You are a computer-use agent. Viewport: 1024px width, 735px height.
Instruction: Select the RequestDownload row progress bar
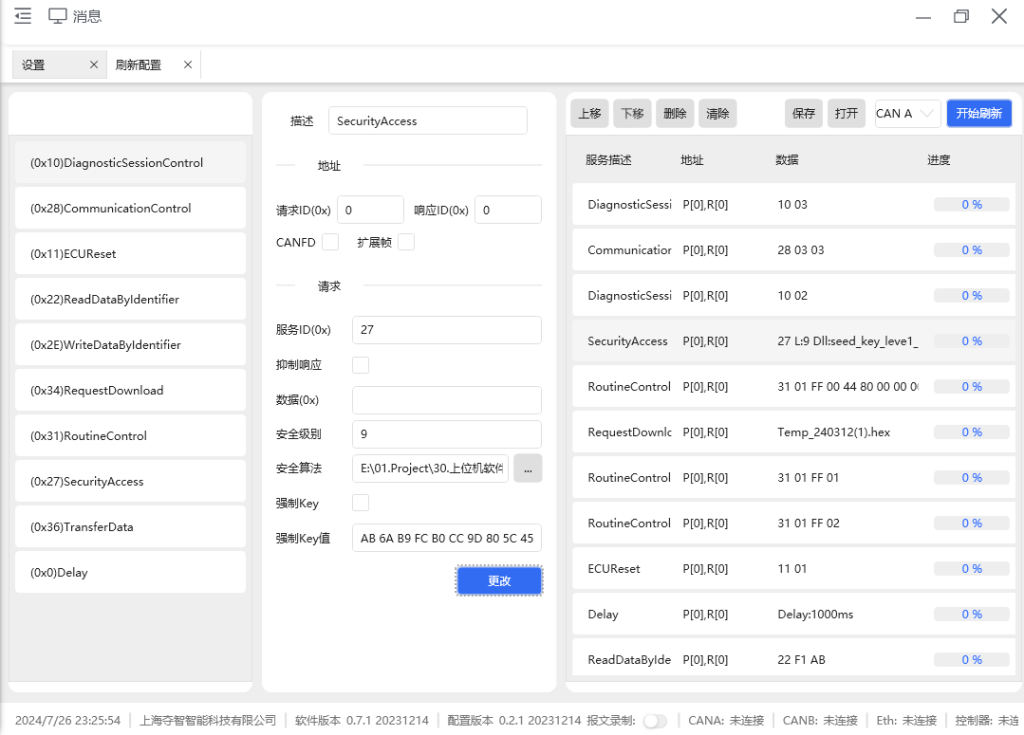(x=971, y=432)
